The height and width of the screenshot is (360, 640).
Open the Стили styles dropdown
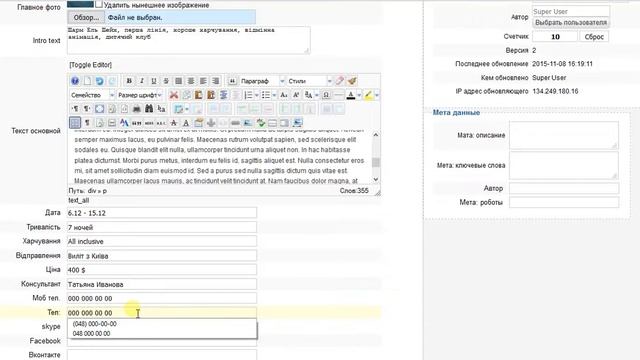309,81
